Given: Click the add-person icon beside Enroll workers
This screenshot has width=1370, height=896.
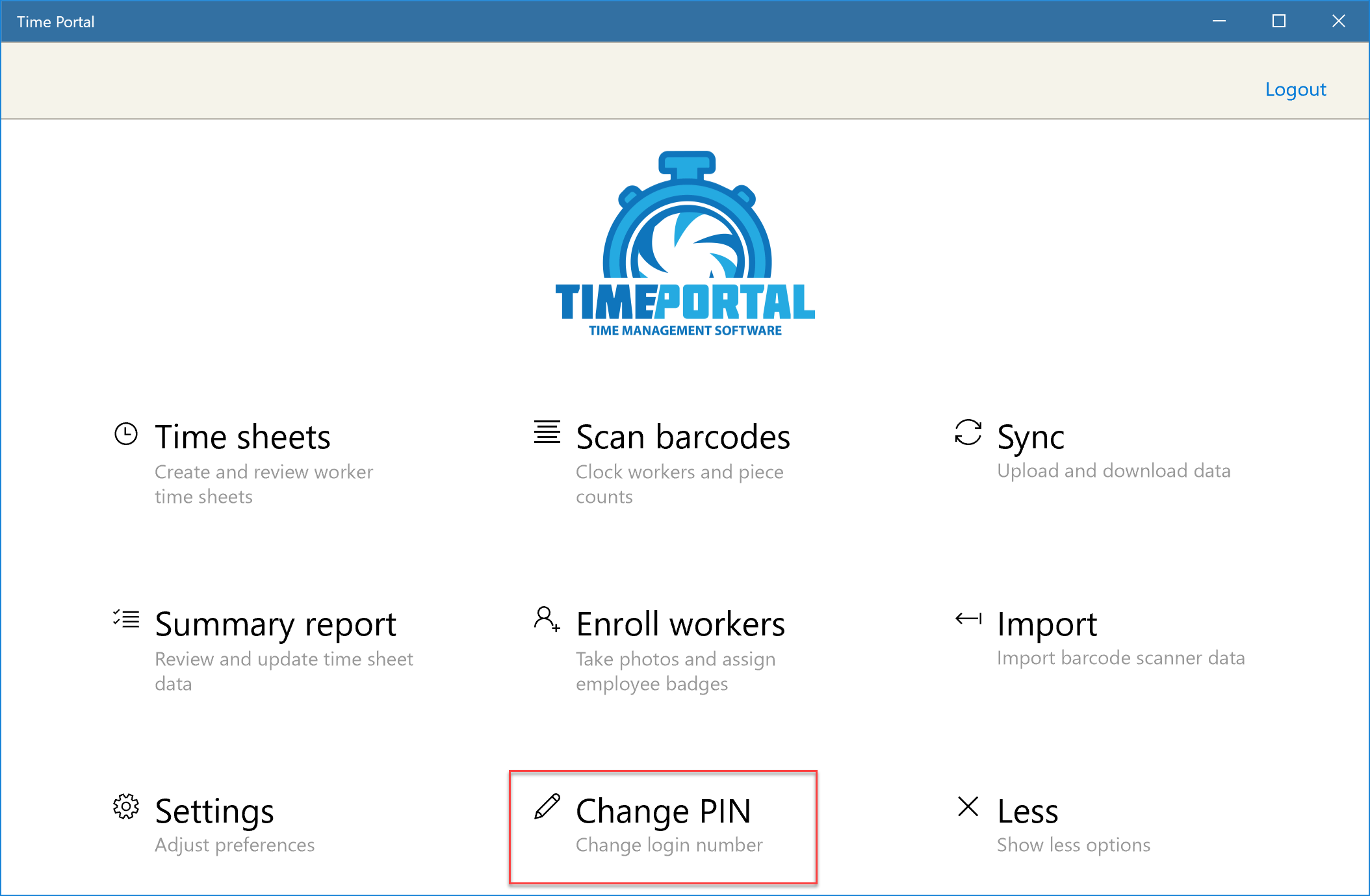Looking at the screenshot, I should pos(547,619).
